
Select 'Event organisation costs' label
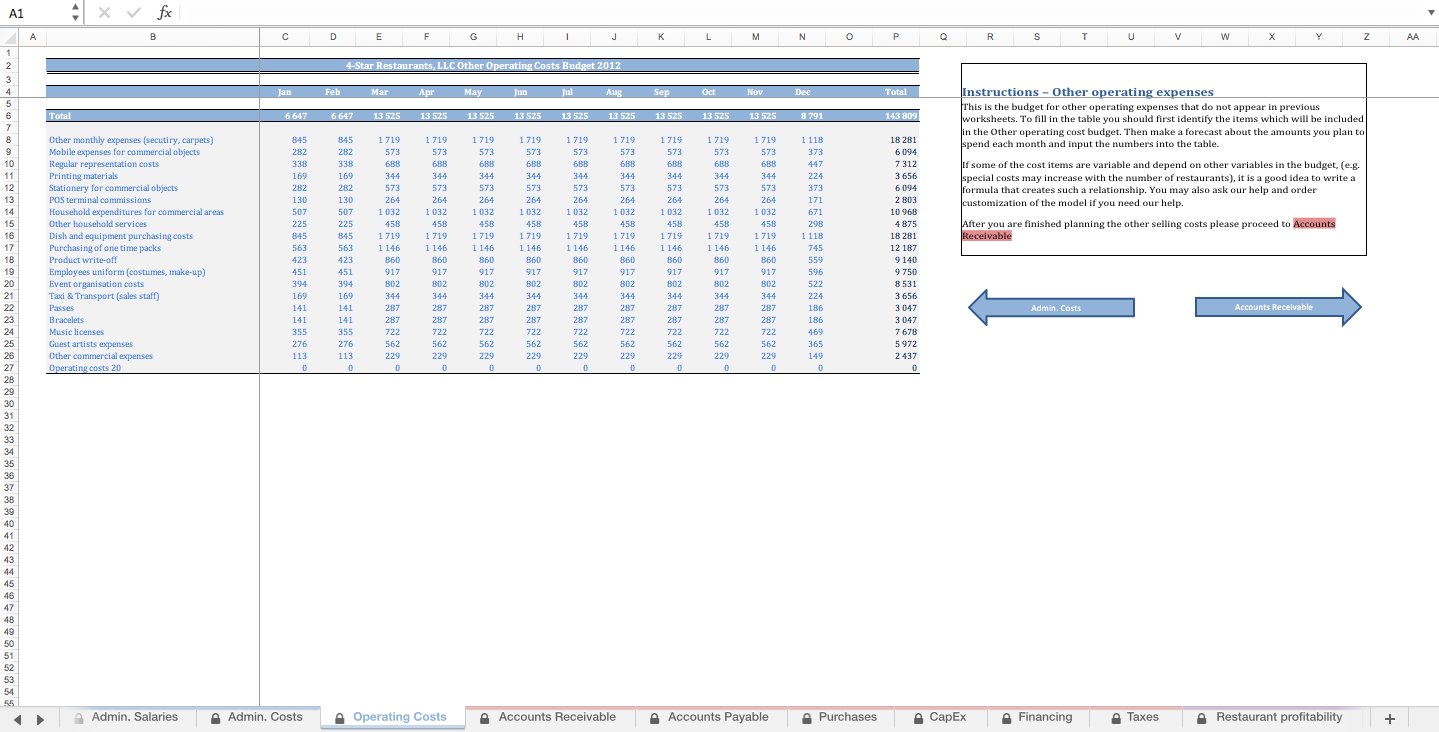pos(96,284)
